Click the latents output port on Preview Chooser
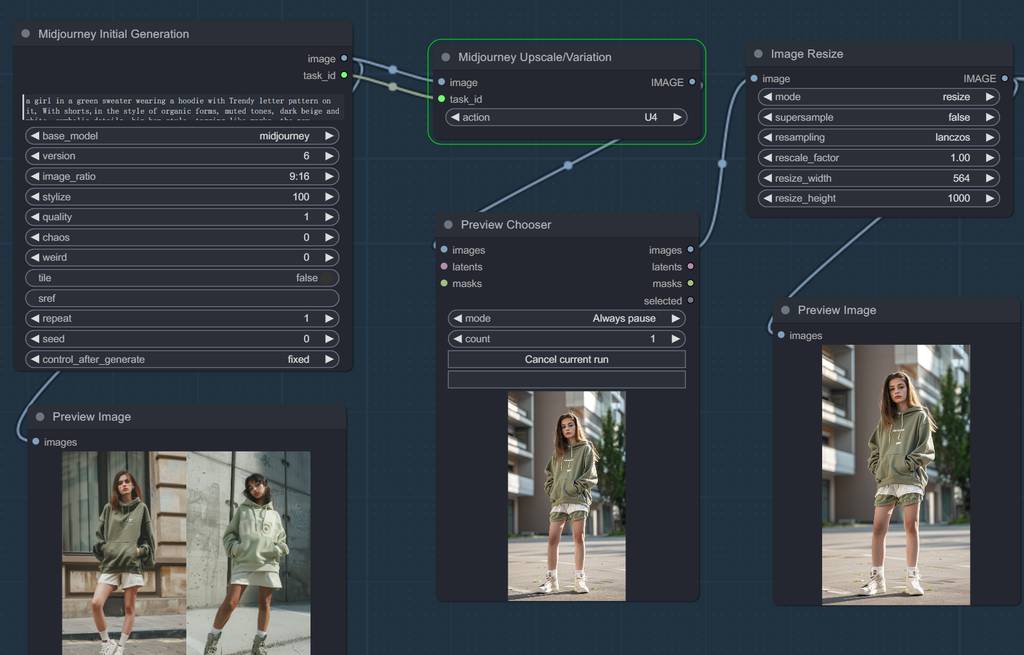 pyautogui.click(x=690, y=267)
